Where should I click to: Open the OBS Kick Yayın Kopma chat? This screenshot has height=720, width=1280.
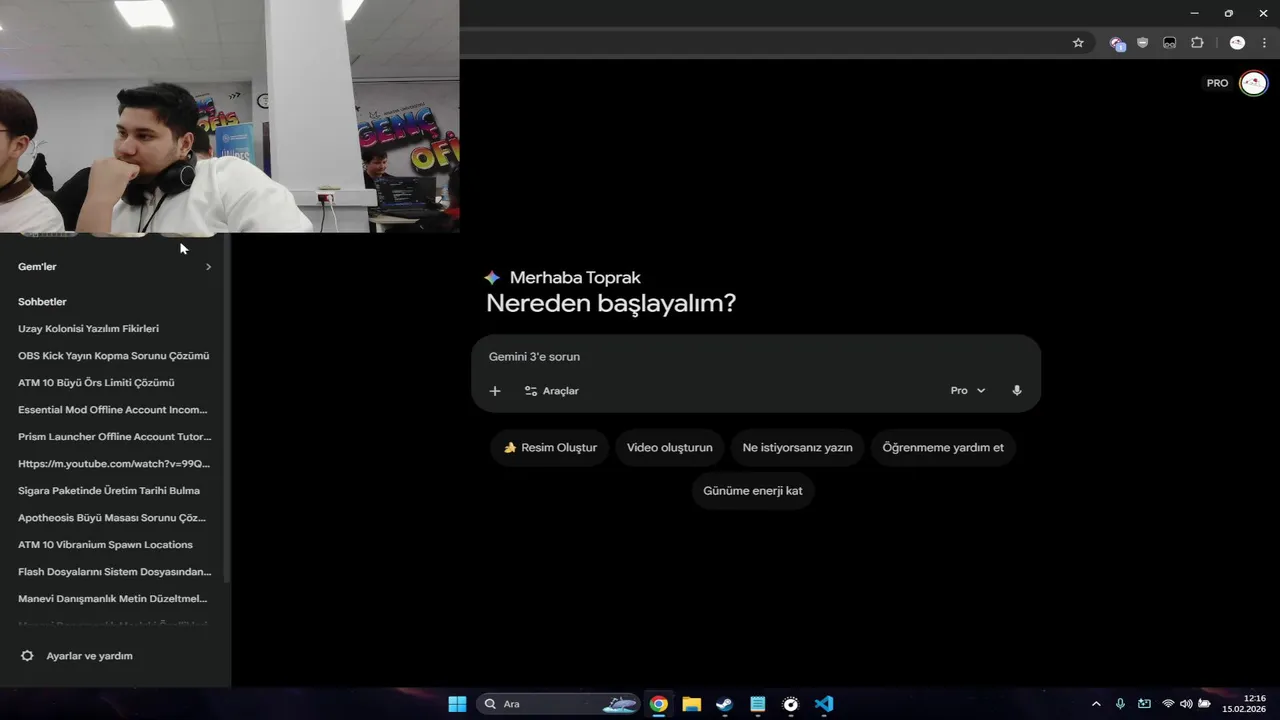tap(115, 356)
